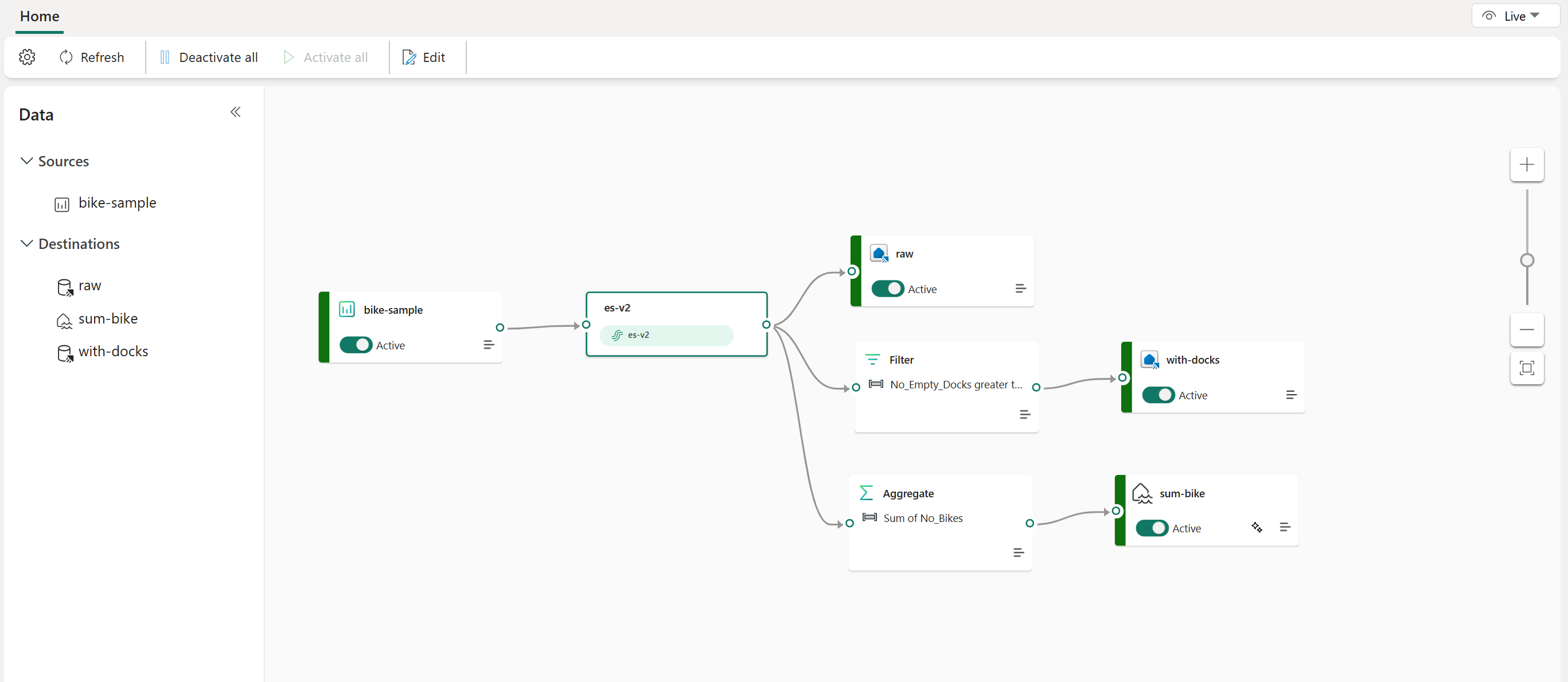1568x682 pixels.
Task: Click the bike-sample source table icon
Action: tap(63, 203)
